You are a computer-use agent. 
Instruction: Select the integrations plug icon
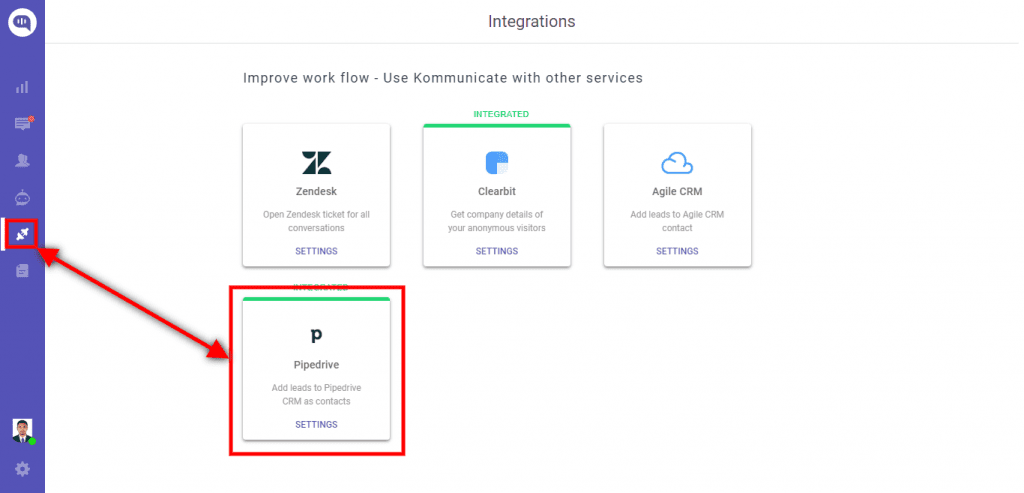click(22, 235)
